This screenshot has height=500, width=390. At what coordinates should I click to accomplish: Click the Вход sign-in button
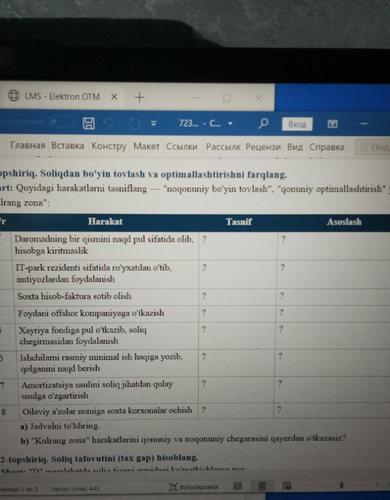pos(297,124)
